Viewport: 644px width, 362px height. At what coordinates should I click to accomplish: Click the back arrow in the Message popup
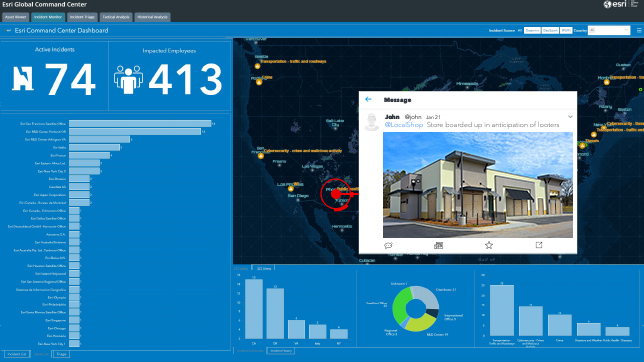[x=368, y=99]
